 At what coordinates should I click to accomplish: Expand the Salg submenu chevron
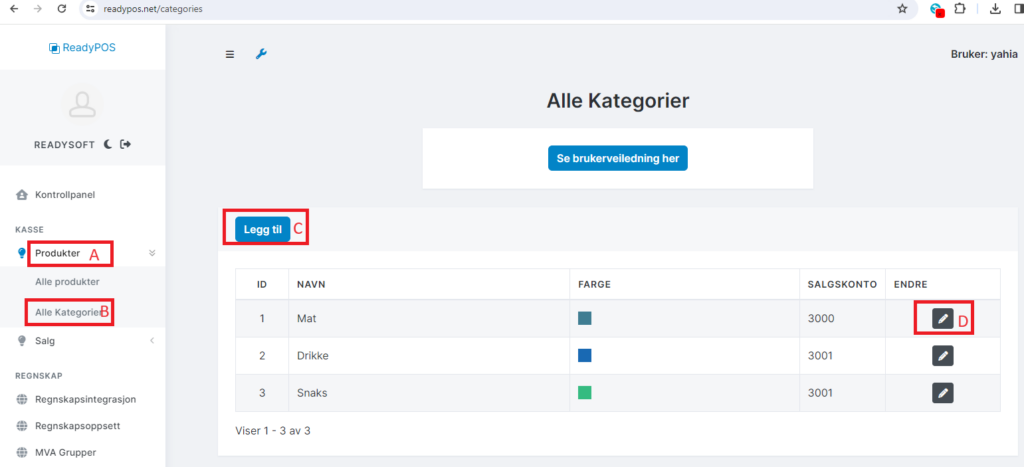coord(152,340)
